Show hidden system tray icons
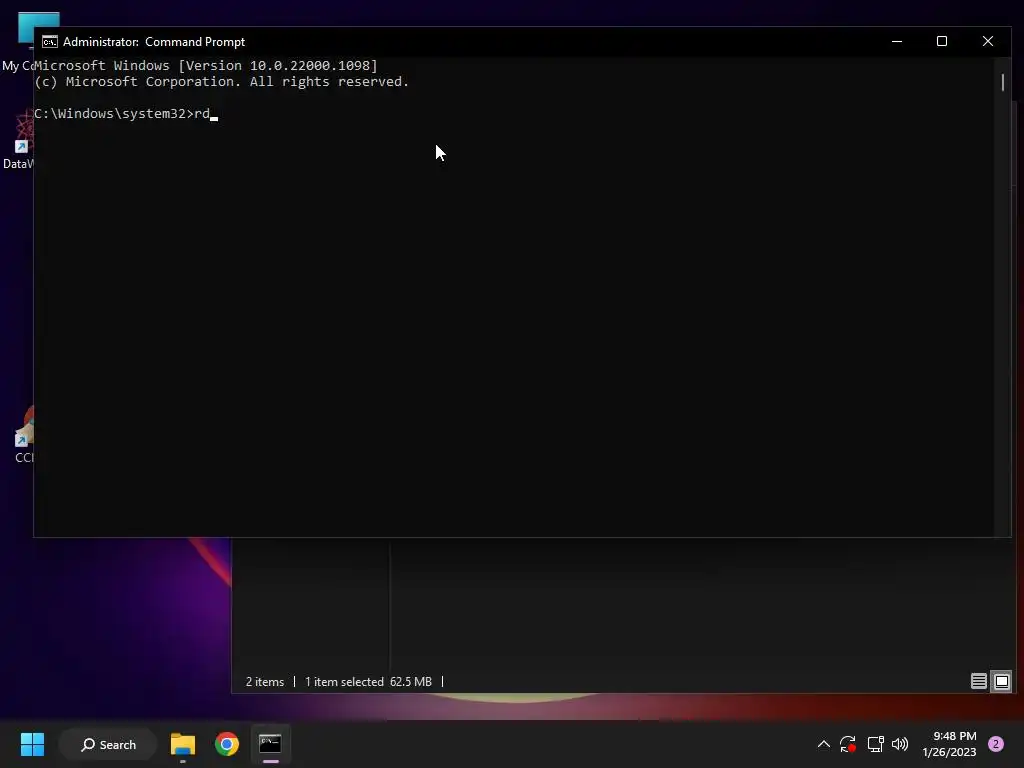Image resolution: width=1024 pixels, height=768 pixels. point(824,744)
